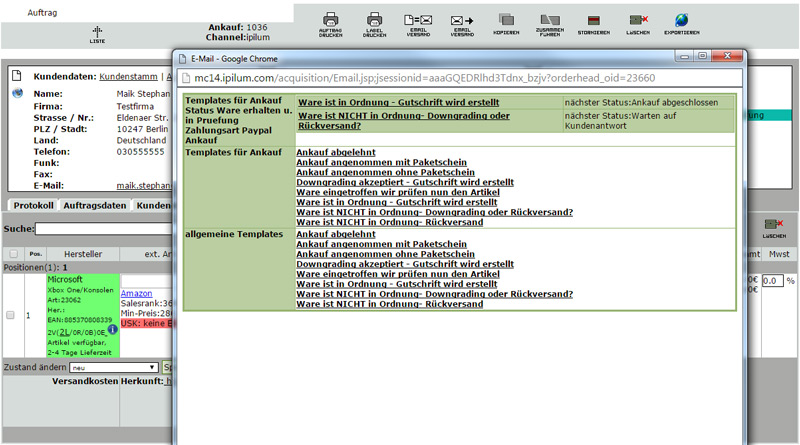Open 'Ware eingetroffen wir prüfen' under allgemeine Templates
The width and height of the screenshot is (800, 445).
(x=398, y=274)
